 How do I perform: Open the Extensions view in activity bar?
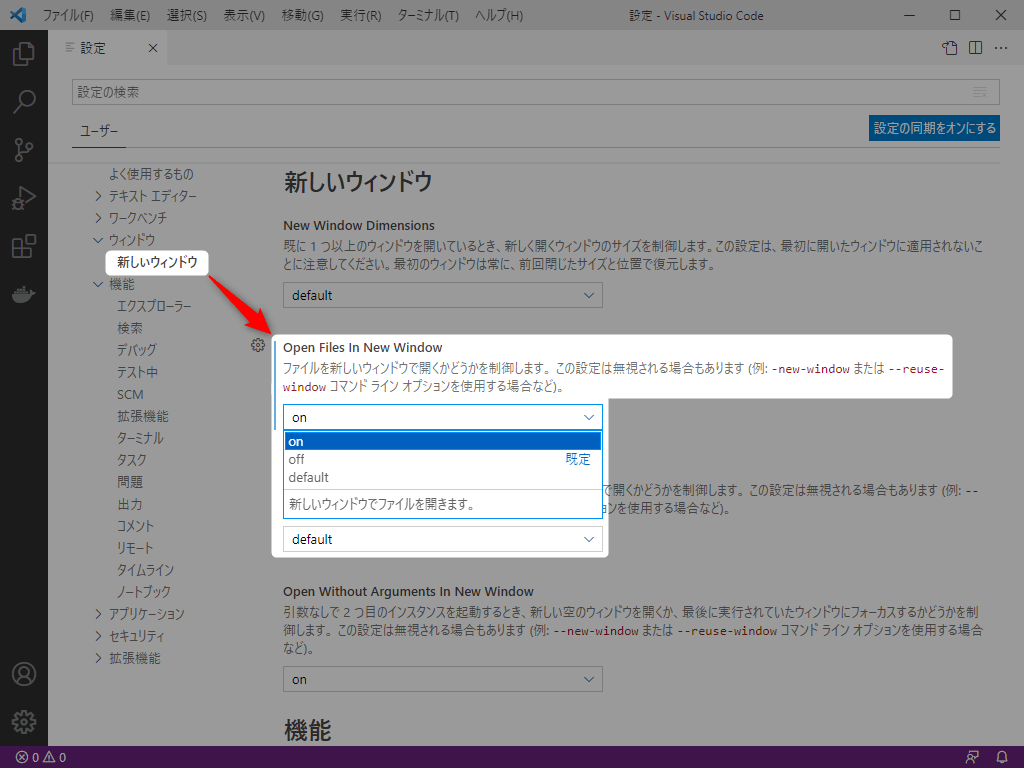coord(24,246)
